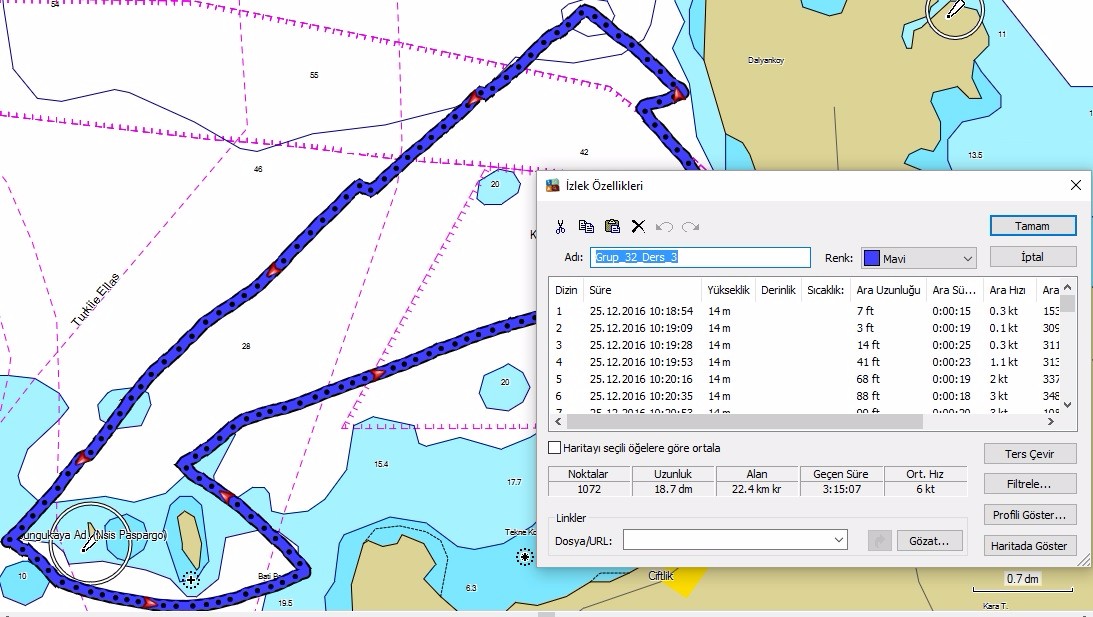This screenshot has width=1093, height=617.
Task: Expand the Dosya/URL combo box
Action: 839,540
